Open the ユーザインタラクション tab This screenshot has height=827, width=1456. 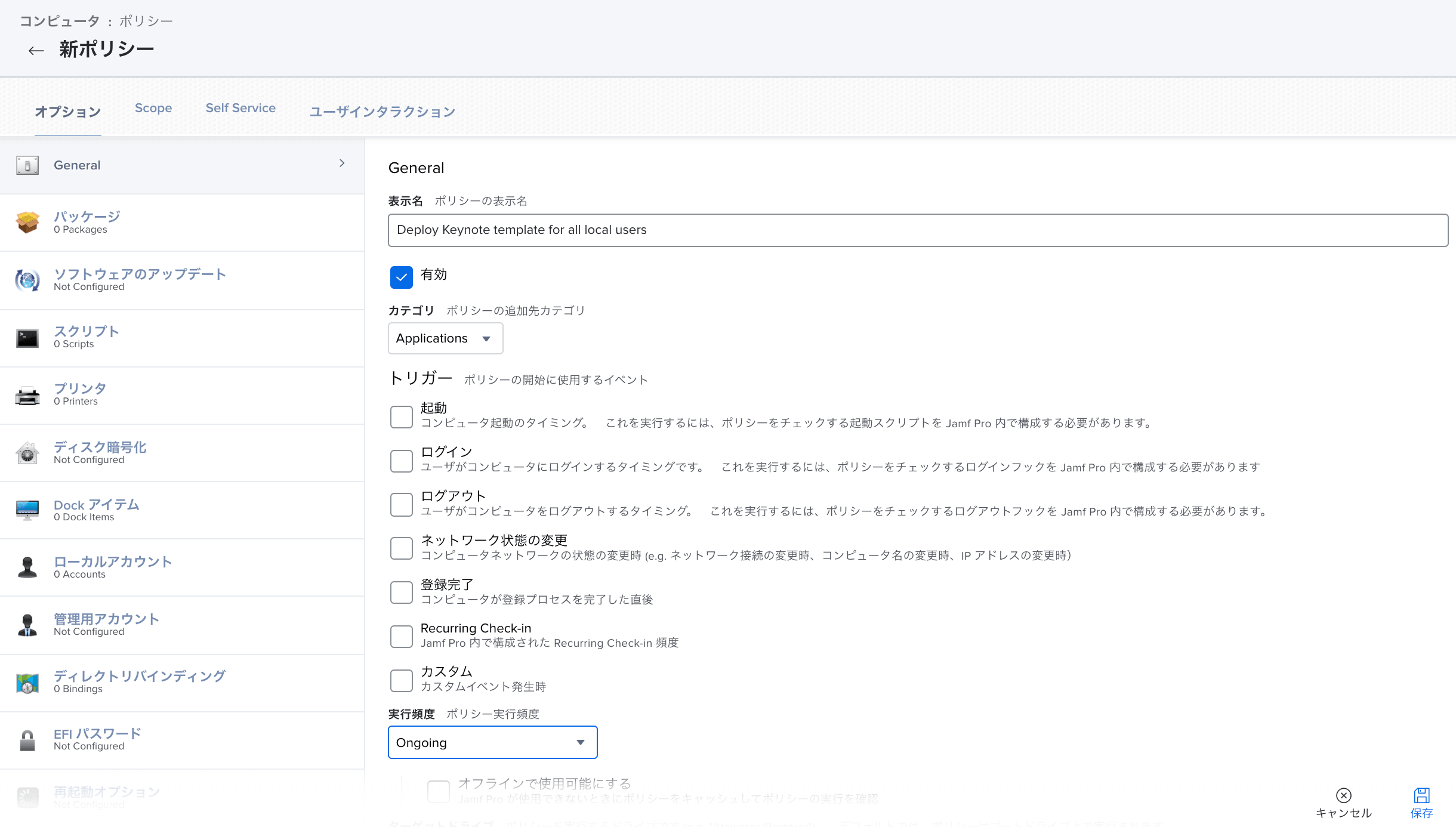pos(382,112)
